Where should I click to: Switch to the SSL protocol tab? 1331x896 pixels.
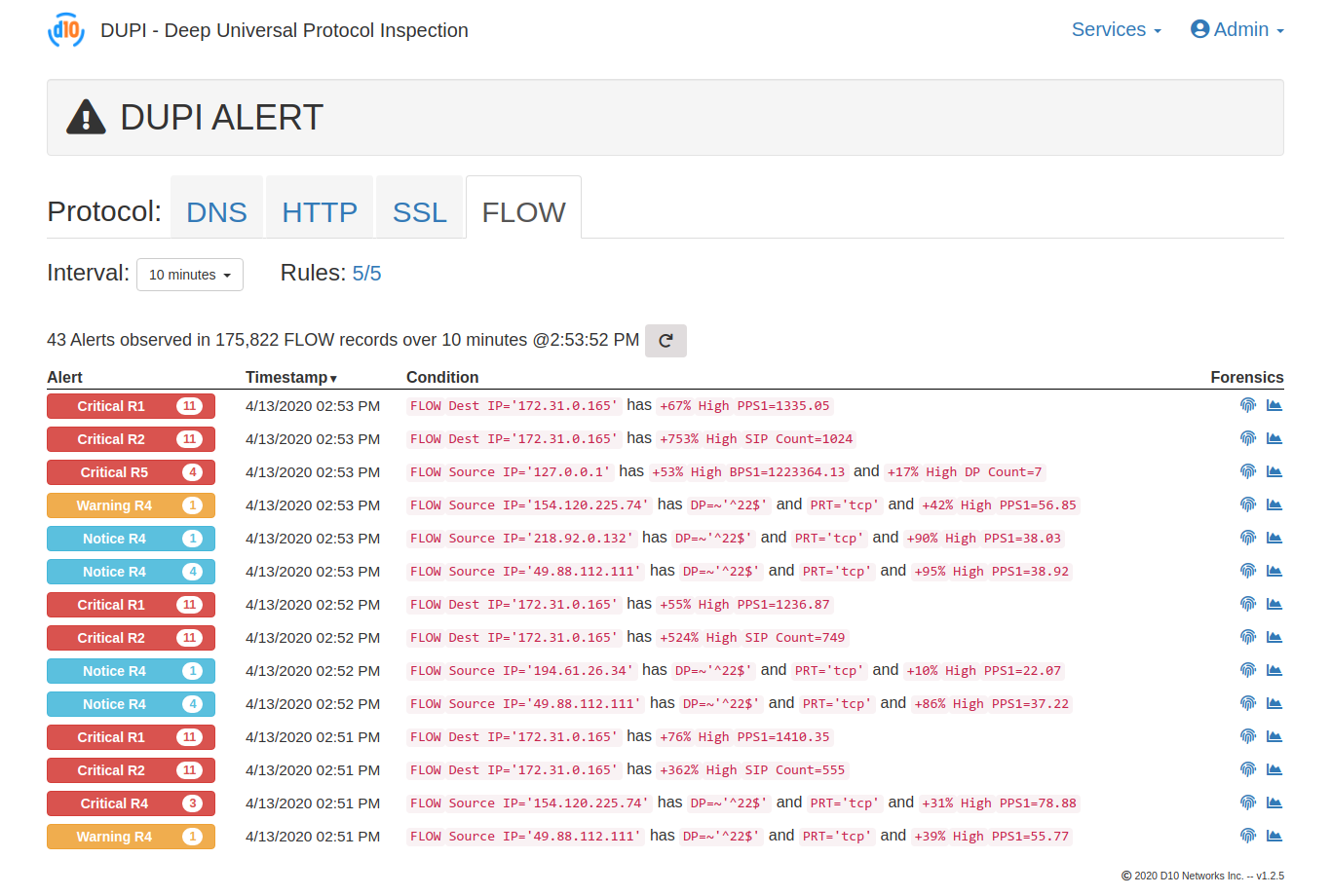click(x=419, y=211)
